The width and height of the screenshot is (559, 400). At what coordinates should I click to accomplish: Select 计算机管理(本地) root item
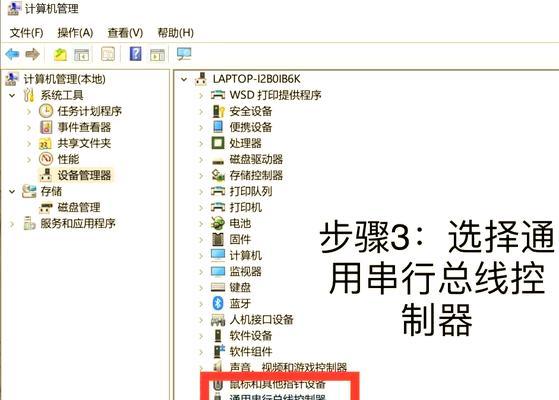[65, 79]
